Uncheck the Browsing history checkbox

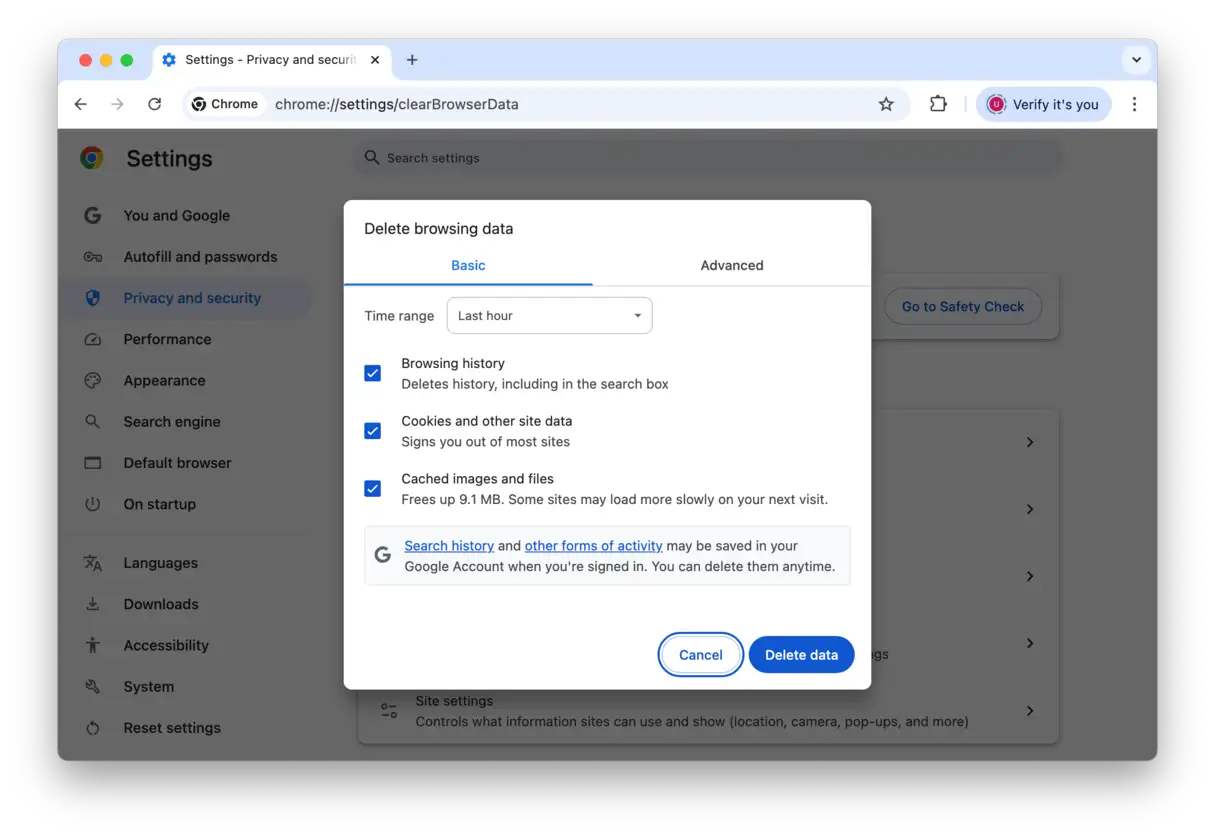372,373
